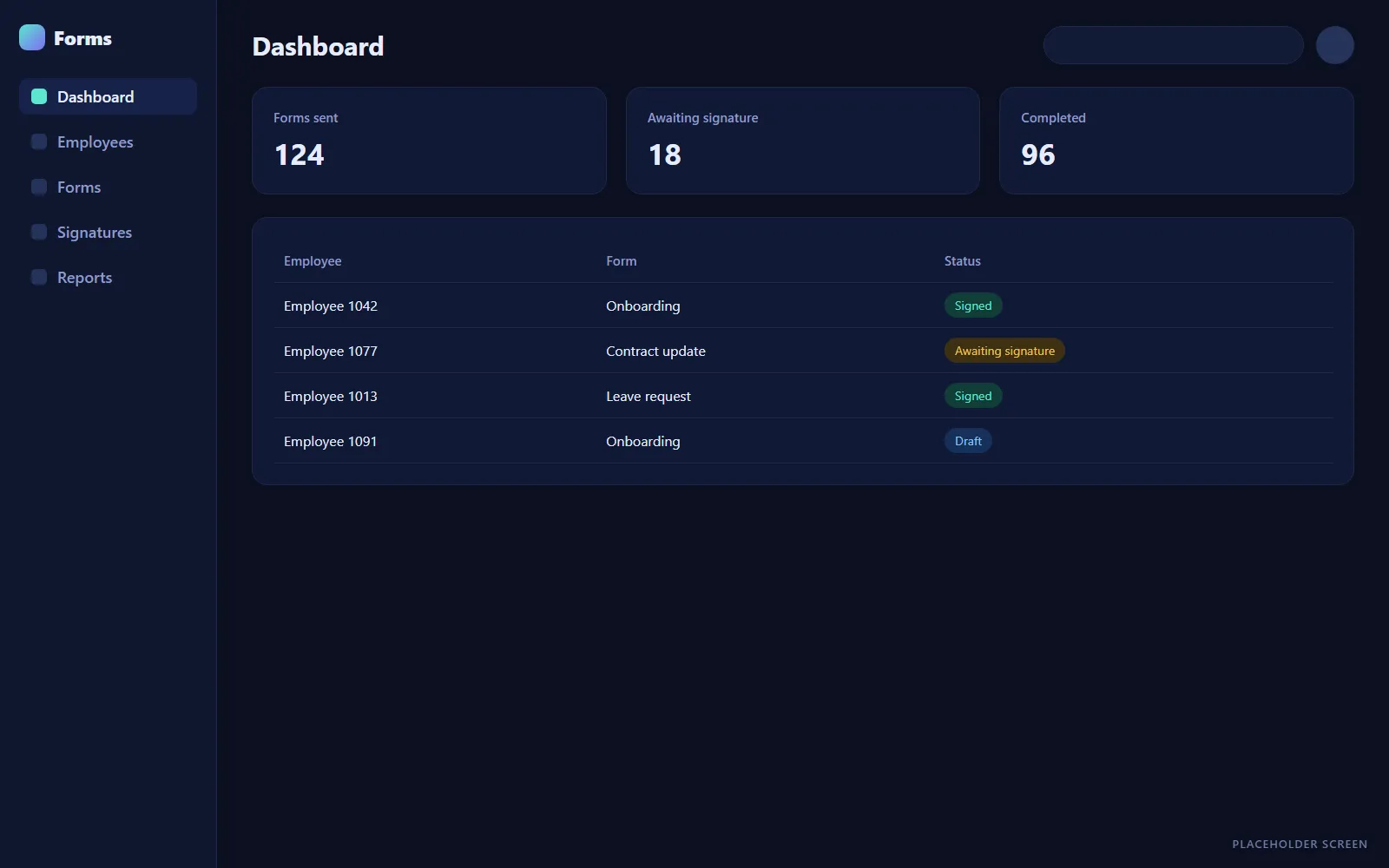Select the Employee 1077 cell
Screen dimensions: 1389x868
[x=331, y=351]
